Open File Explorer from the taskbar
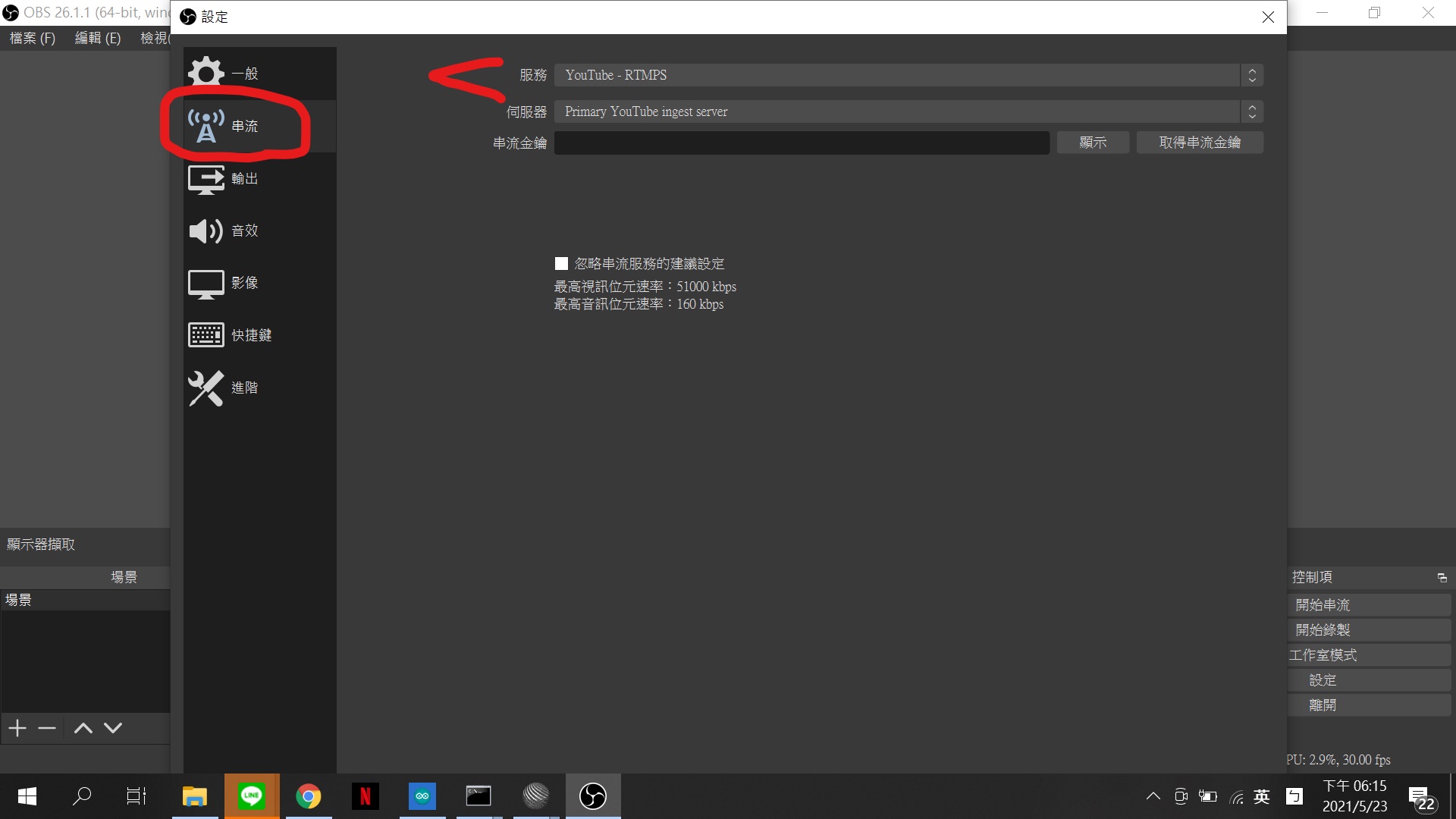This screenshot has height=819, width=1456. pos(195,796)
